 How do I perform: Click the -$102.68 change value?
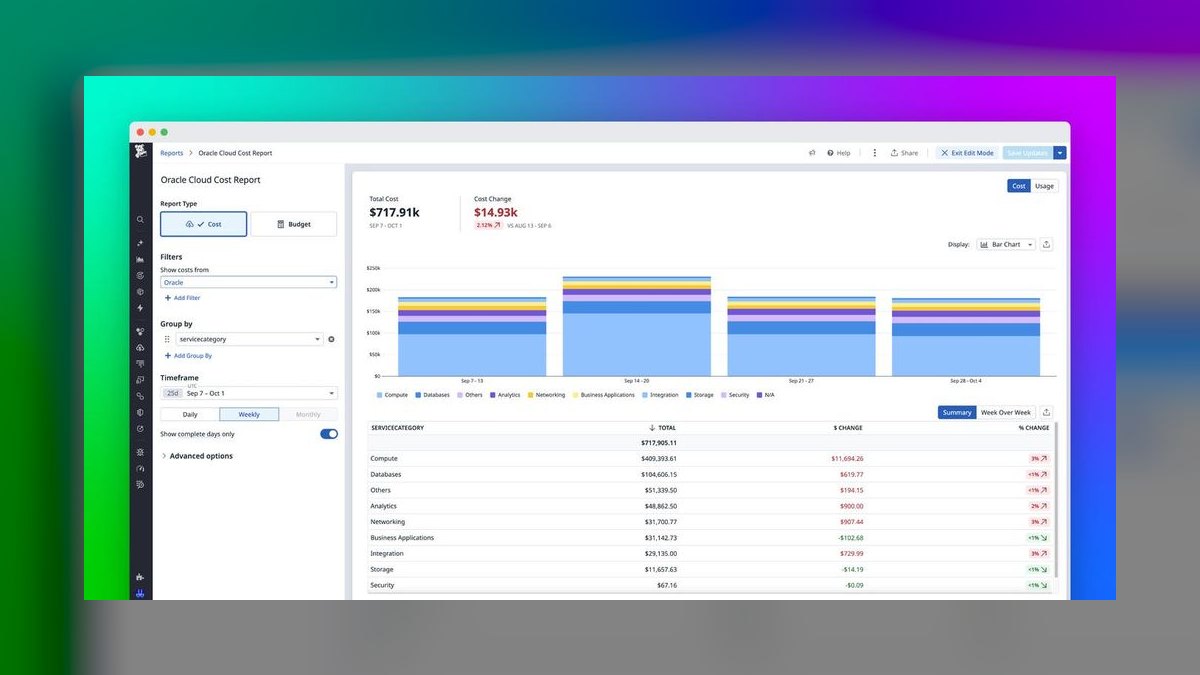click(x=849, y=538)
